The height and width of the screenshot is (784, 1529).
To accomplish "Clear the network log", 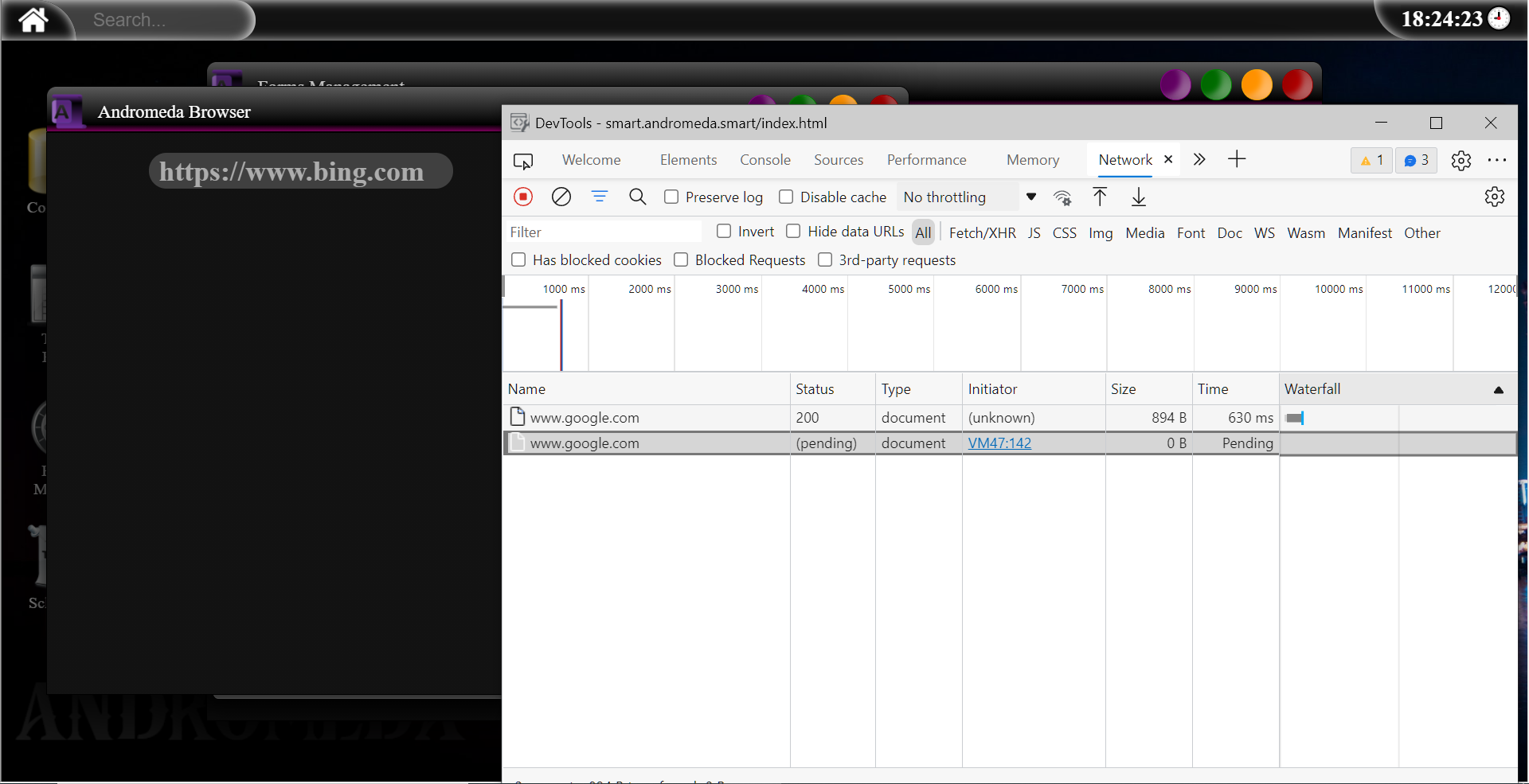I will coord(561,197).
